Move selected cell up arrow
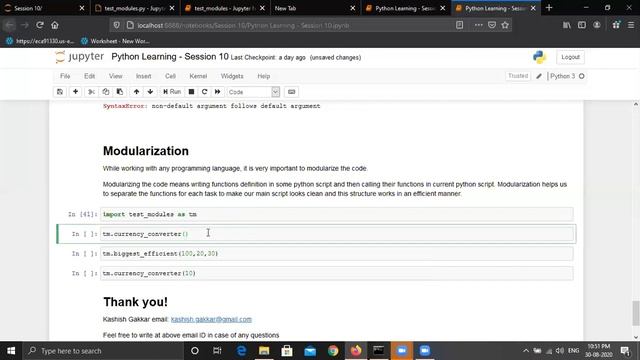Viewport: 640px width, 360px height. pos(136,92)
